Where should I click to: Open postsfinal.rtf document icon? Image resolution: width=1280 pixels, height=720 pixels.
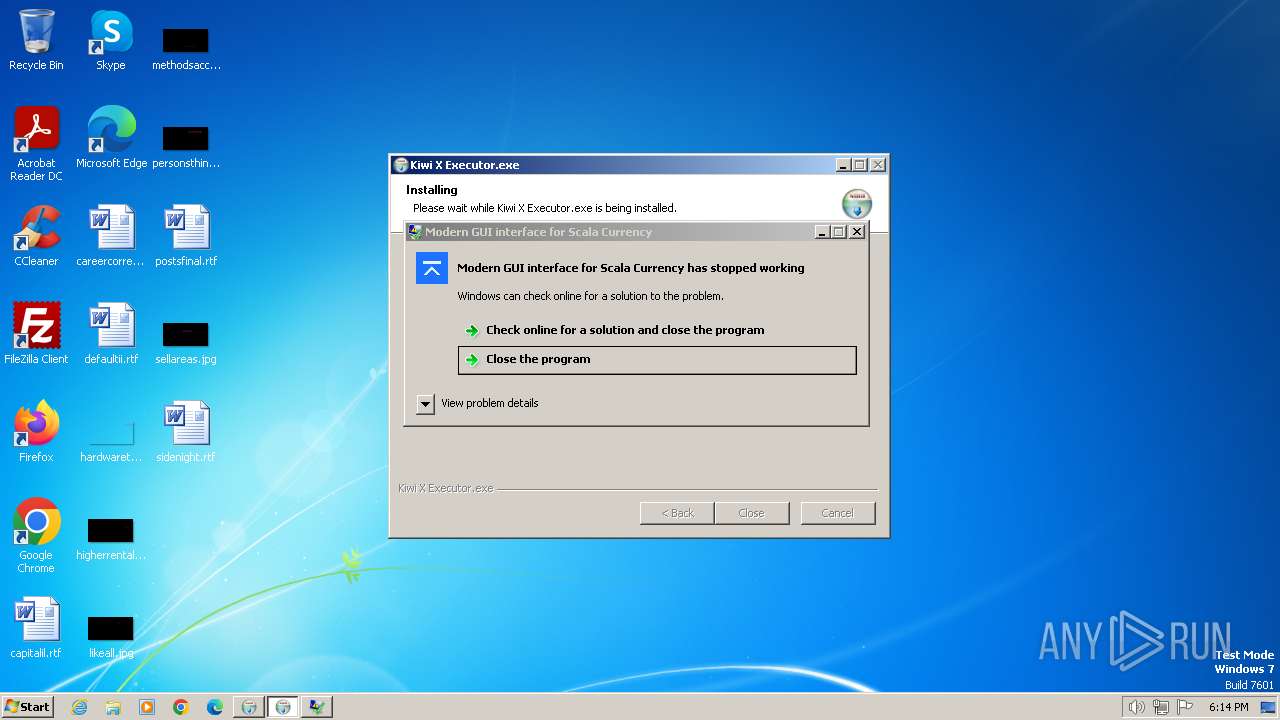point(186,236)
